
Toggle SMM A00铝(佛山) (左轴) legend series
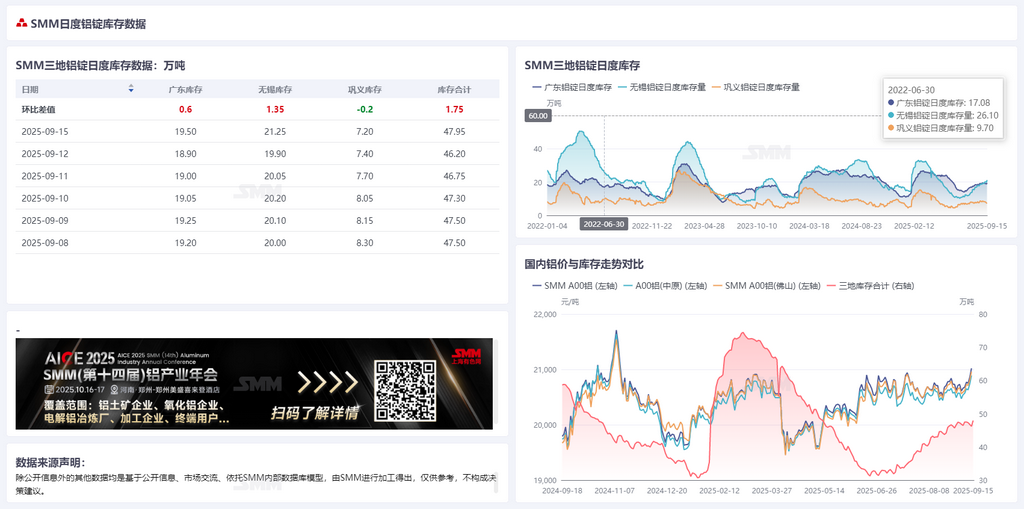point(766,286)
